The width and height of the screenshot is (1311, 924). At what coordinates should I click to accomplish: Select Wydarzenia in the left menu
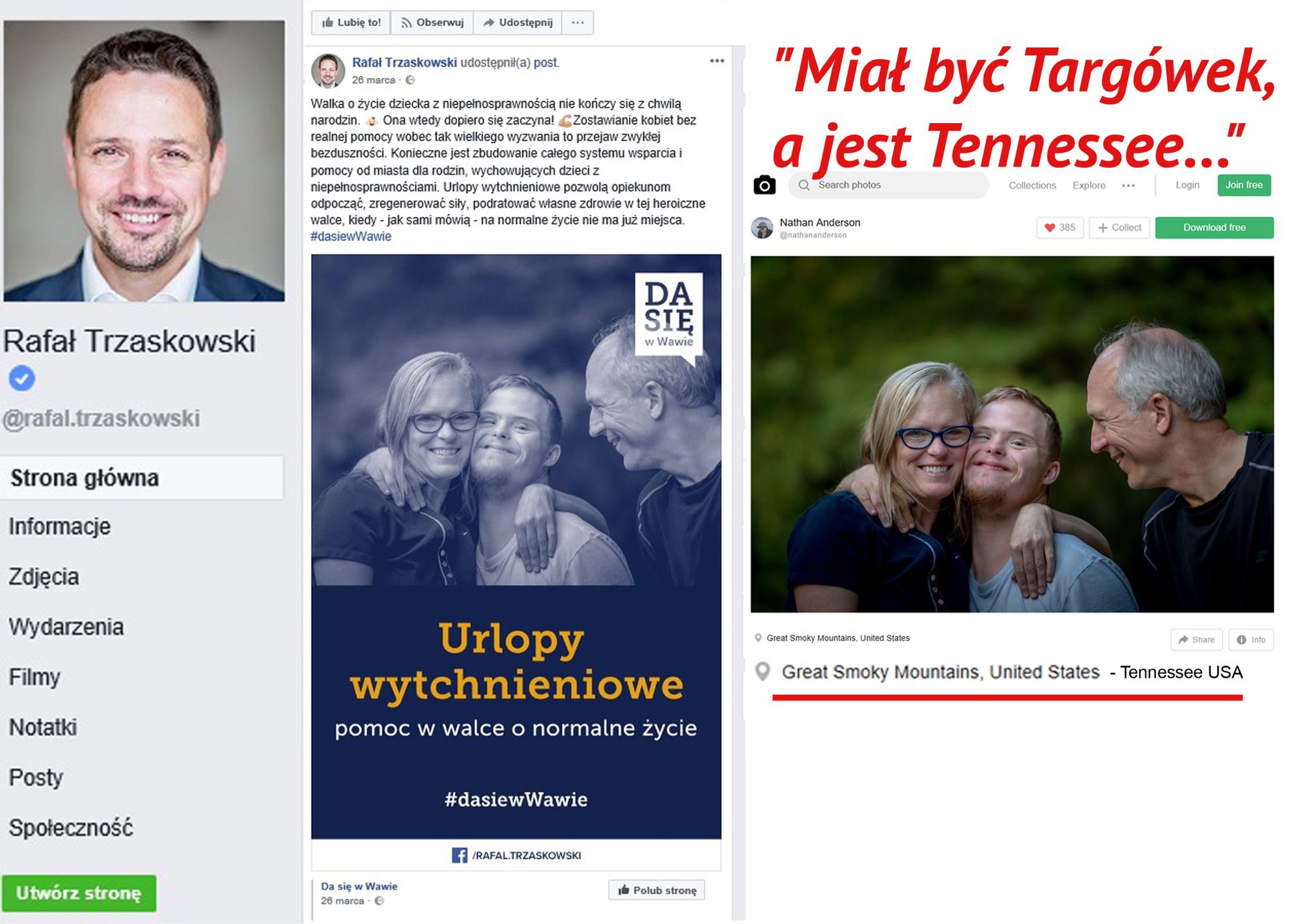(x=66, y=626)
